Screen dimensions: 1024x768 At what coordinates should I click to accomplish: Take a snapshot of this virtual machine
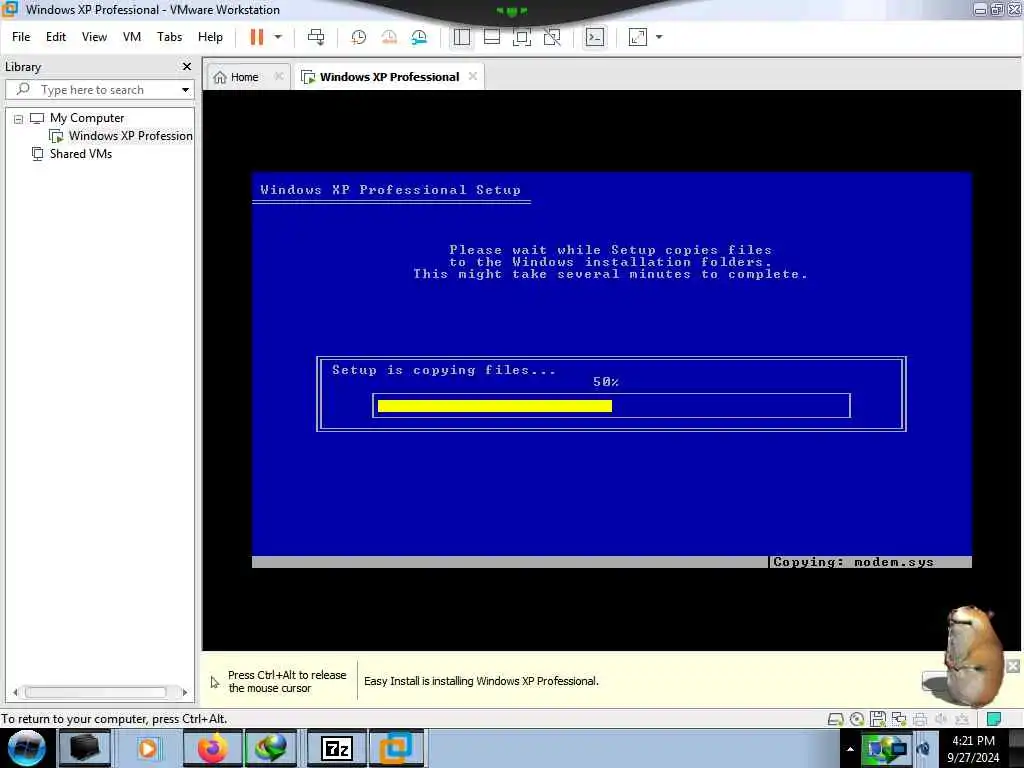tap(359, 37)
